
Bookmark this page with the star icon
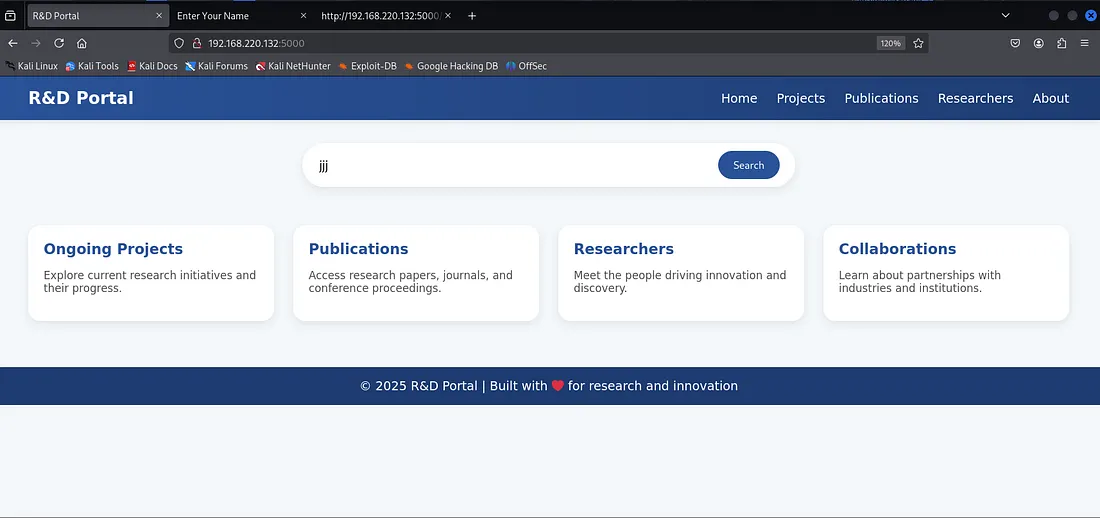[918, 43]
